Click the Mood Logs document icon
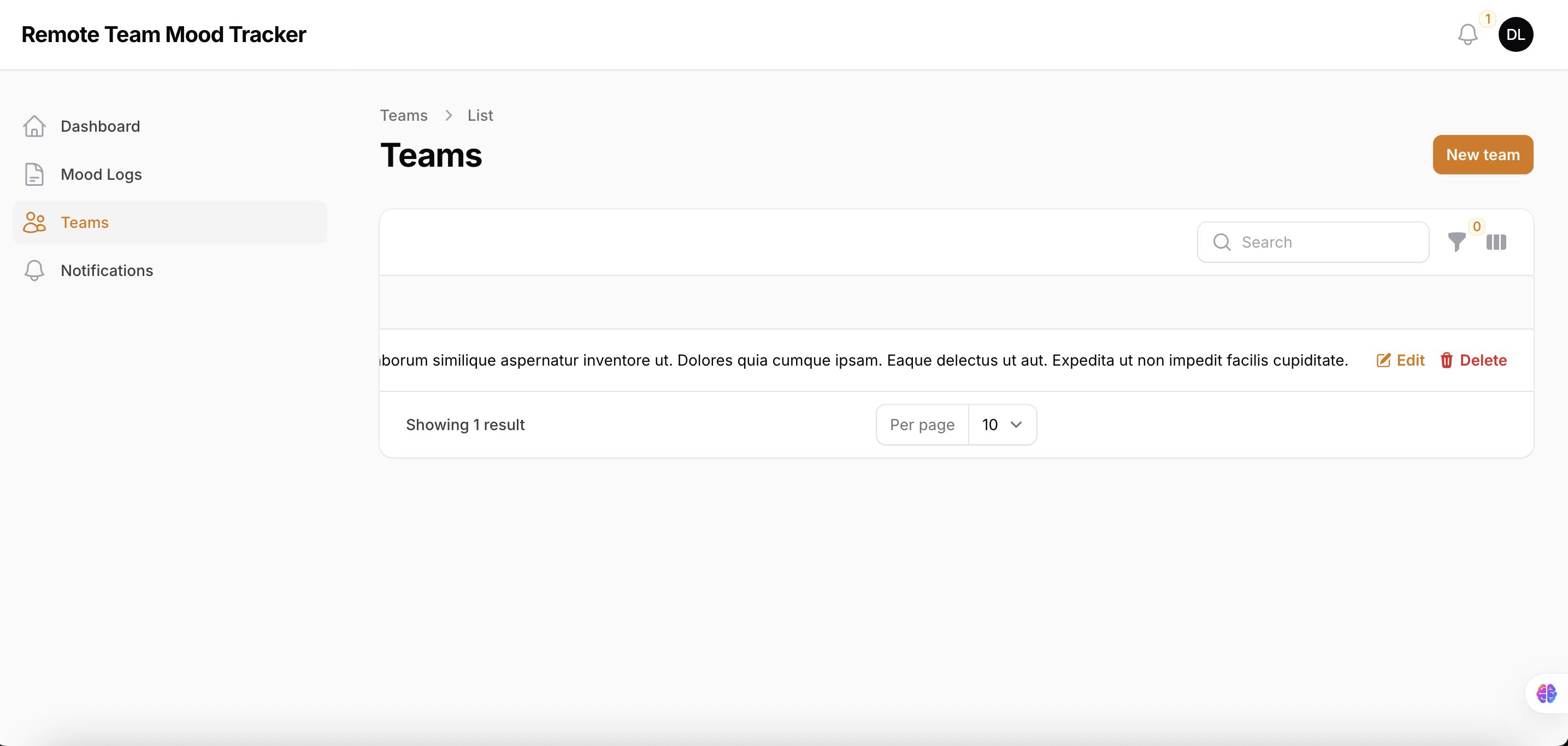This screenshot has height=746, width=1568. pos(34,174)
